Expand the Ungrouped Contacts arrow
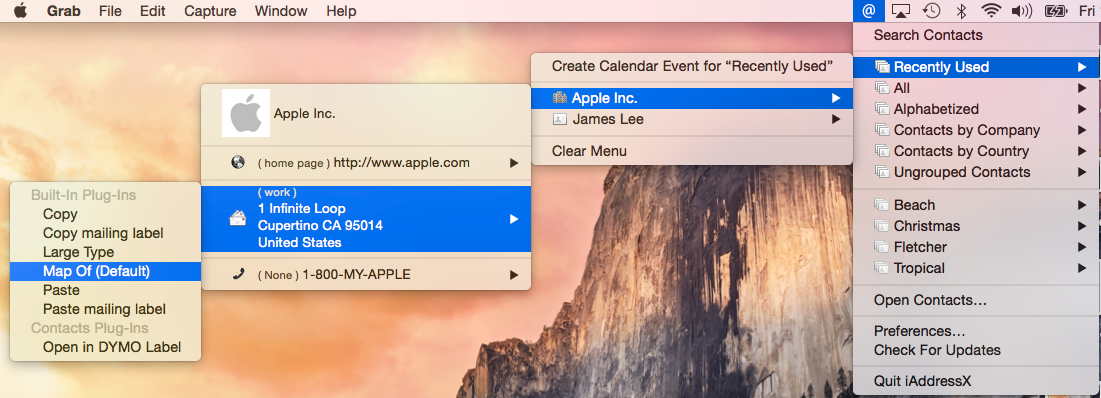Screen dimensions: 1101x398 point(1081,172)
